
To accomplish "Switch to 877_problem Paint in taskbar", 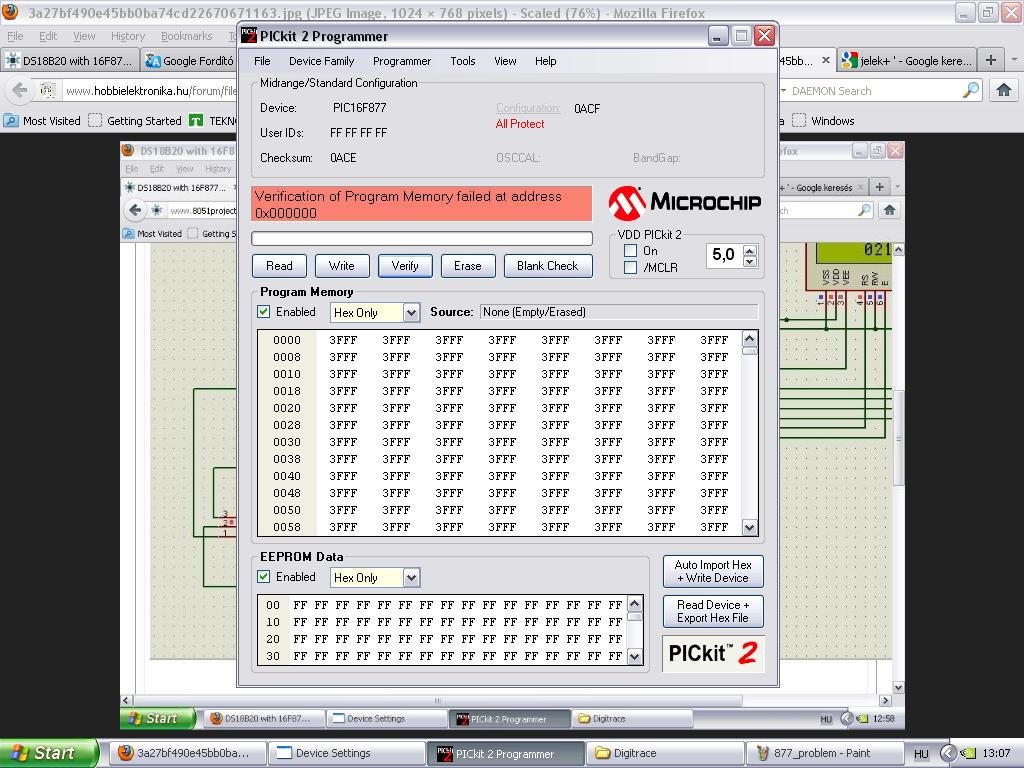I will [x=825, y=753].
